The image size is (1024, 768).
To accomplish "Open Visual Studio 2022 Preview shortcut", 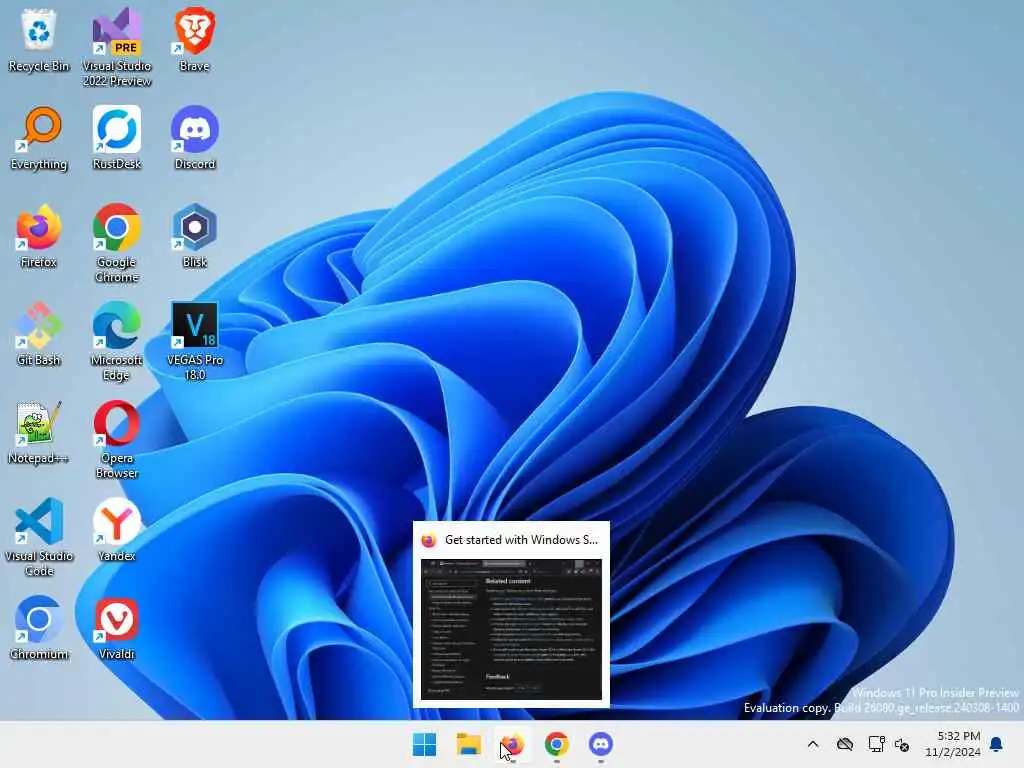I will [117, 47].
